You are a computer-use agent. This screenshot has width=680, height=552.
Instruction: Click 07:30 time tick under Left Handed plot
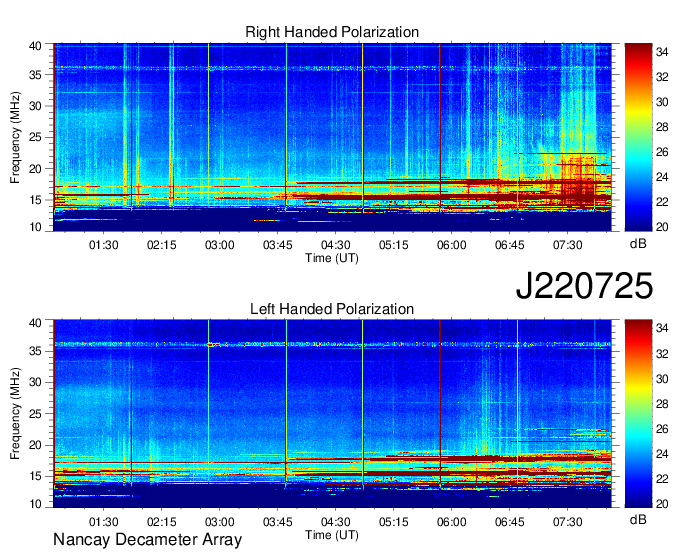click(568, 522)
